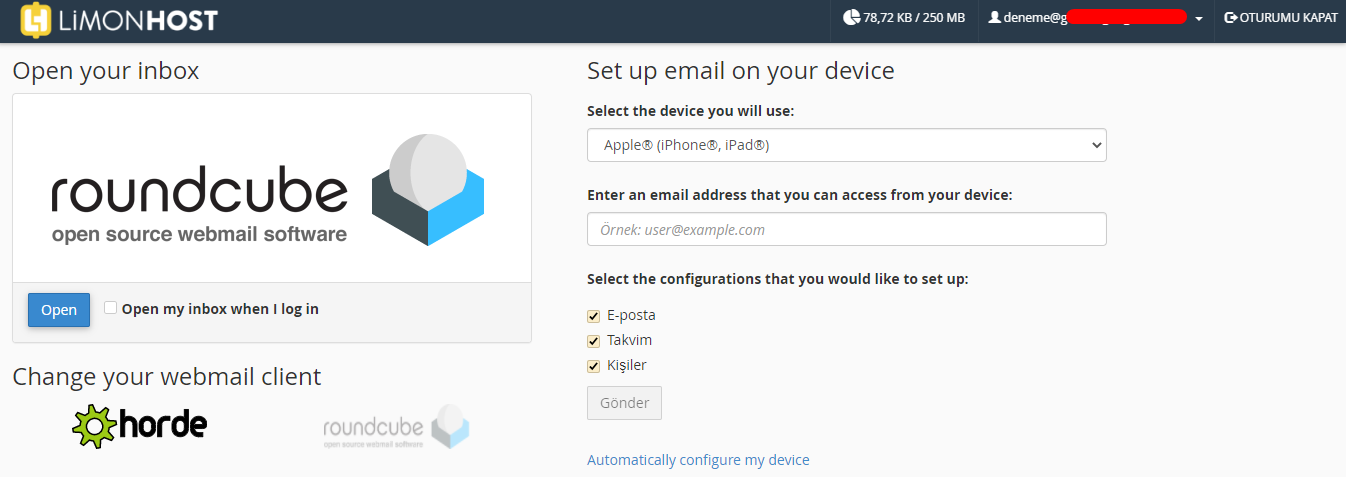Uncheck the Kişiler configuration checkbox
The image size is (1346, 477).
pyautogui.click(x=594, y=366)
